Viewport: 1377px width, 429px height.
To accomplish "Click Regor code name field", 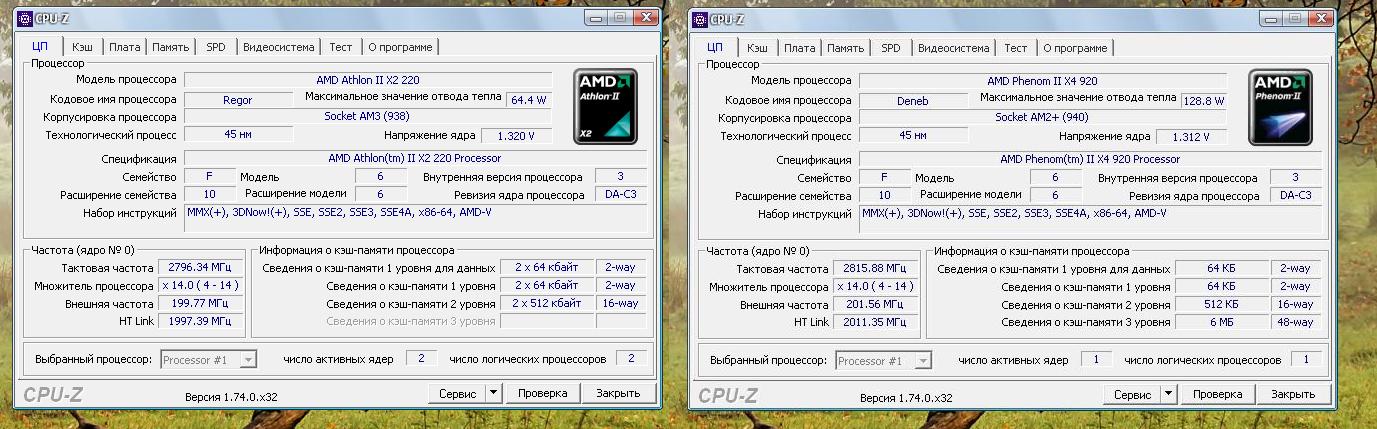I will 238,100.
